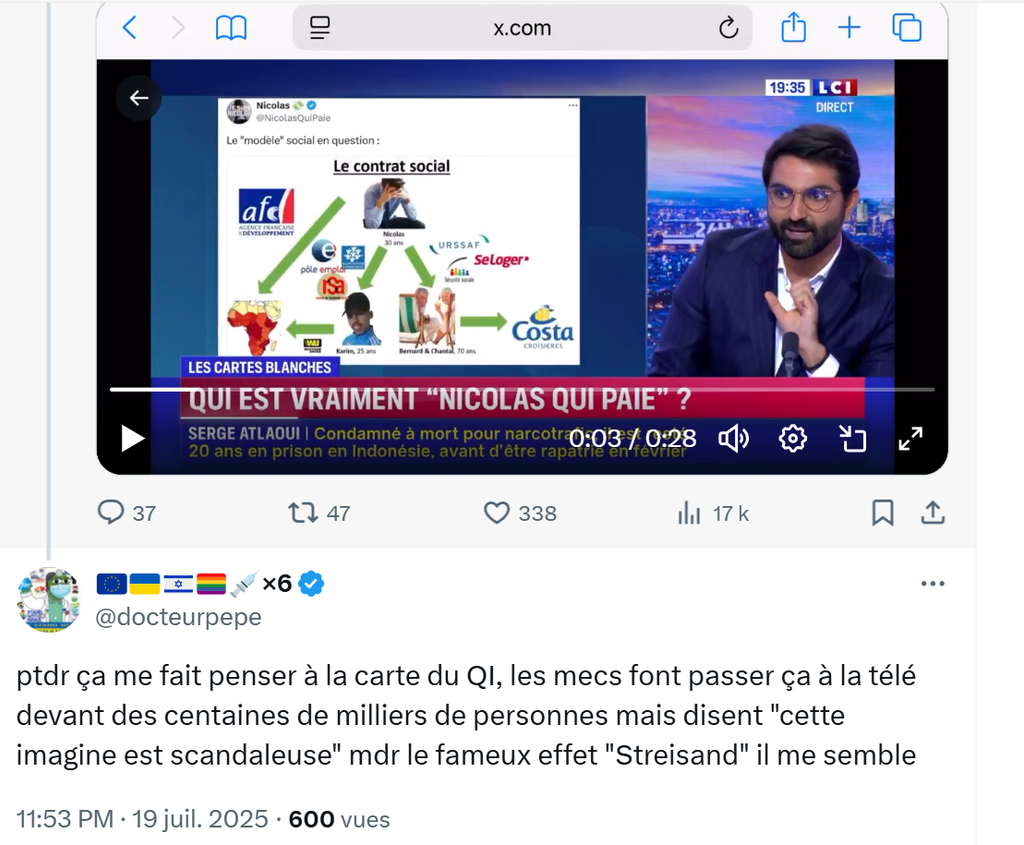1024x845 pixels.
Task: Open the picture-in-picture video icon
Action: (x=852, y=439)
